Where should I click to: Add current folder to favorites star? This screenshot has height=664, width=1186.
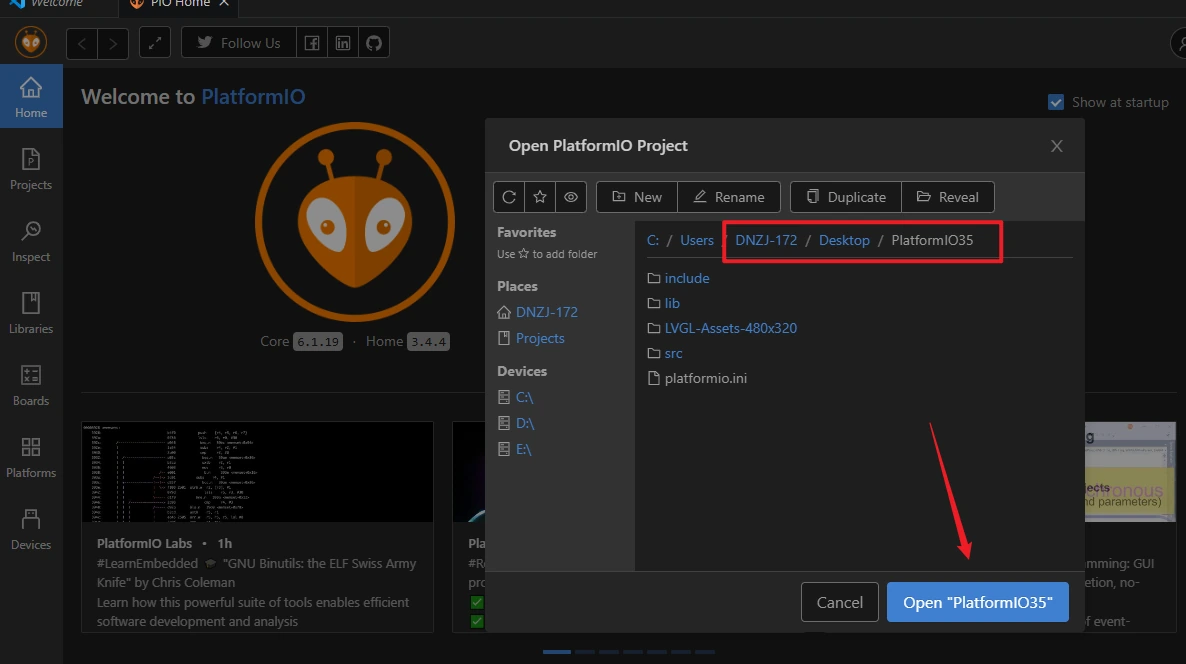[x=540, y=197]
